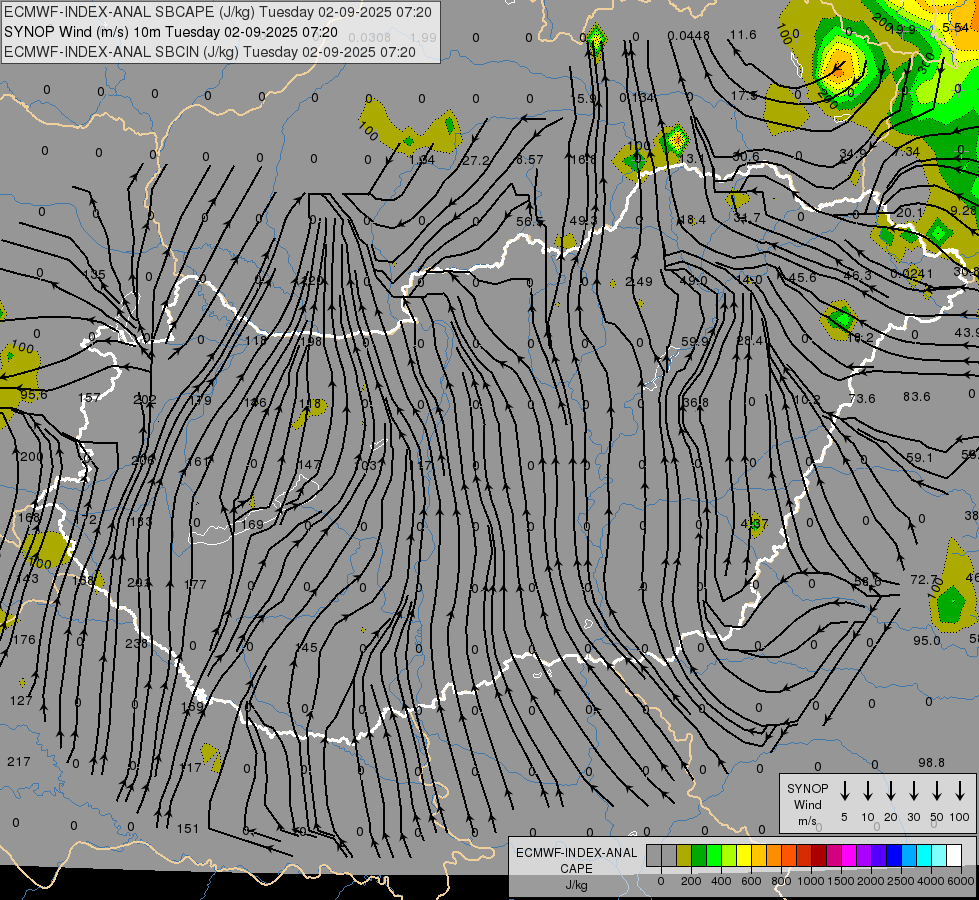Screen dimensions: 979x900
Task: Click the map value 176
Action: 24,640
